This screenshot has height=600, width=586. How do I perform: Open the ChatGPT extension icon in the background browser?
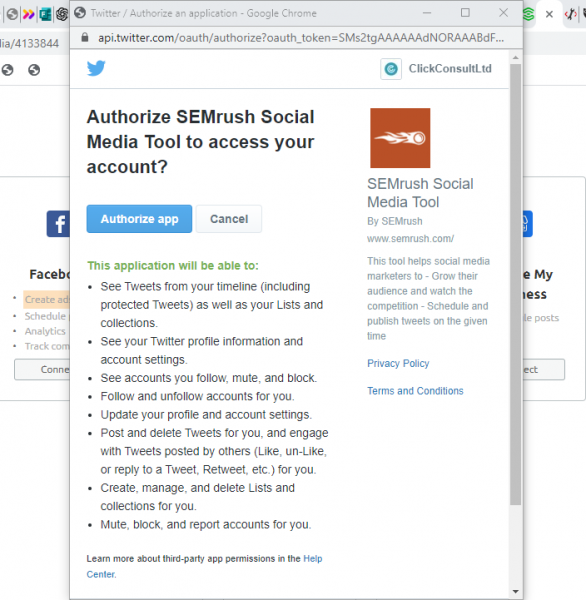pyautogui.click(x=62, y=15)
